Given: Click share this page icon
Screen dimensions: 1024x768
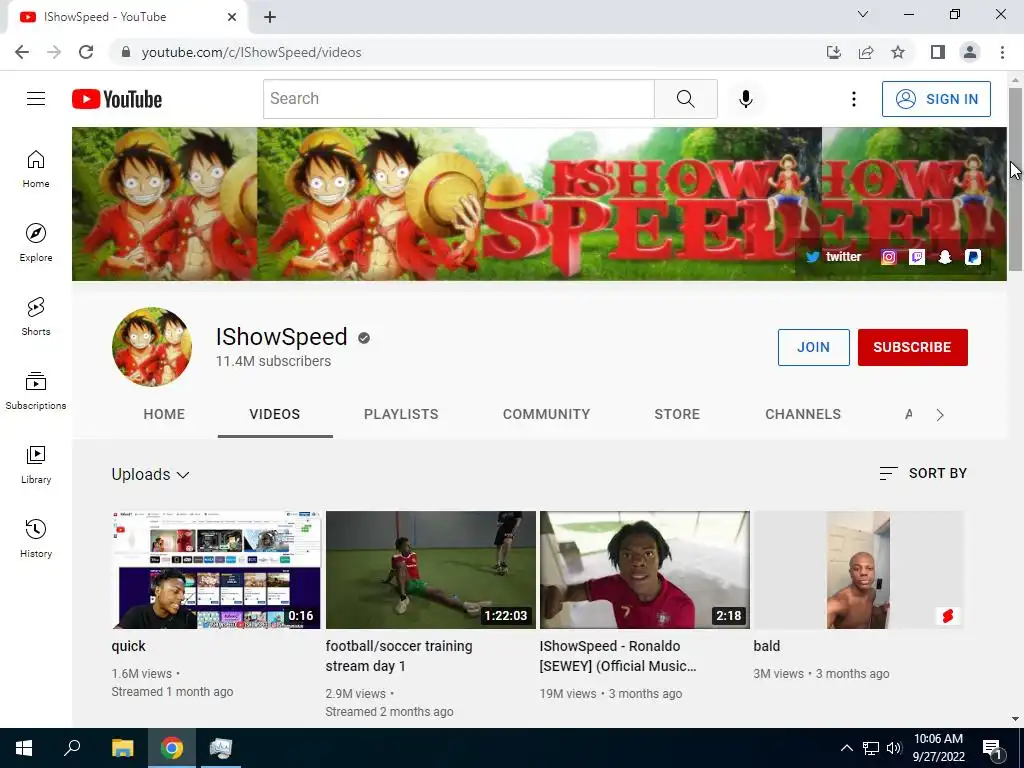Looking at the screenshot, I should 866,52.
